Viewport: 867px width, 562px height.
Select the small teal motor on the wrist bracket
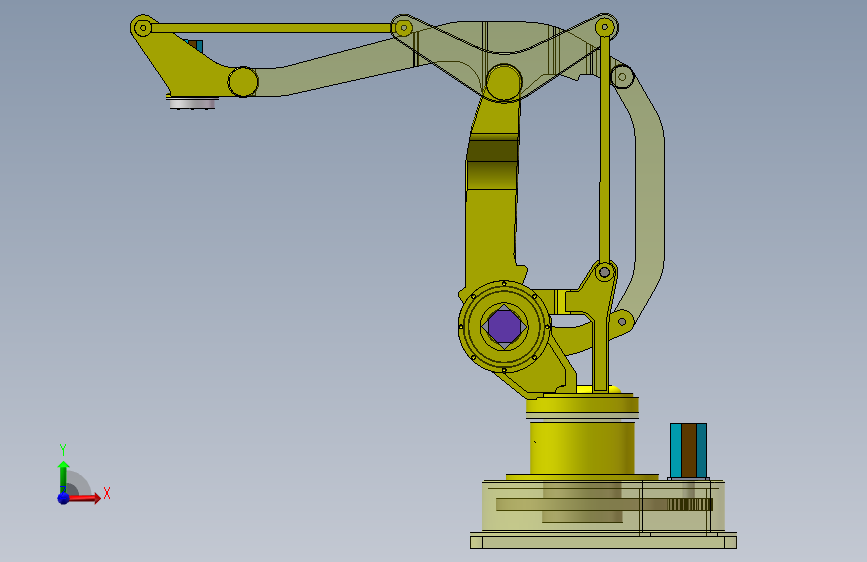[x=196, y=46]
